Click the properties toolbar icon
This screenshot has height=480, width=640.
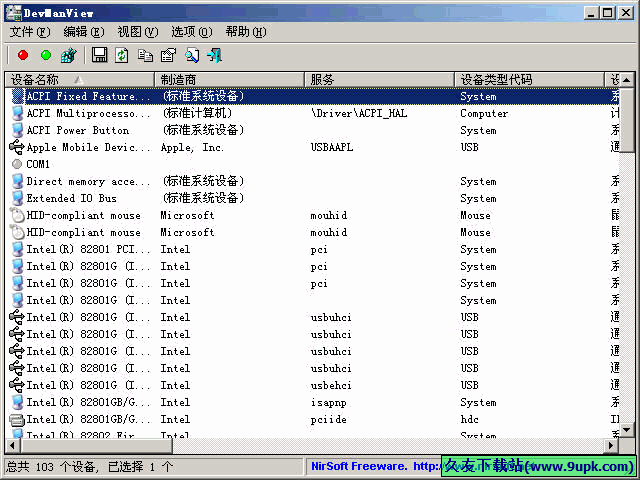coord(168,55)
